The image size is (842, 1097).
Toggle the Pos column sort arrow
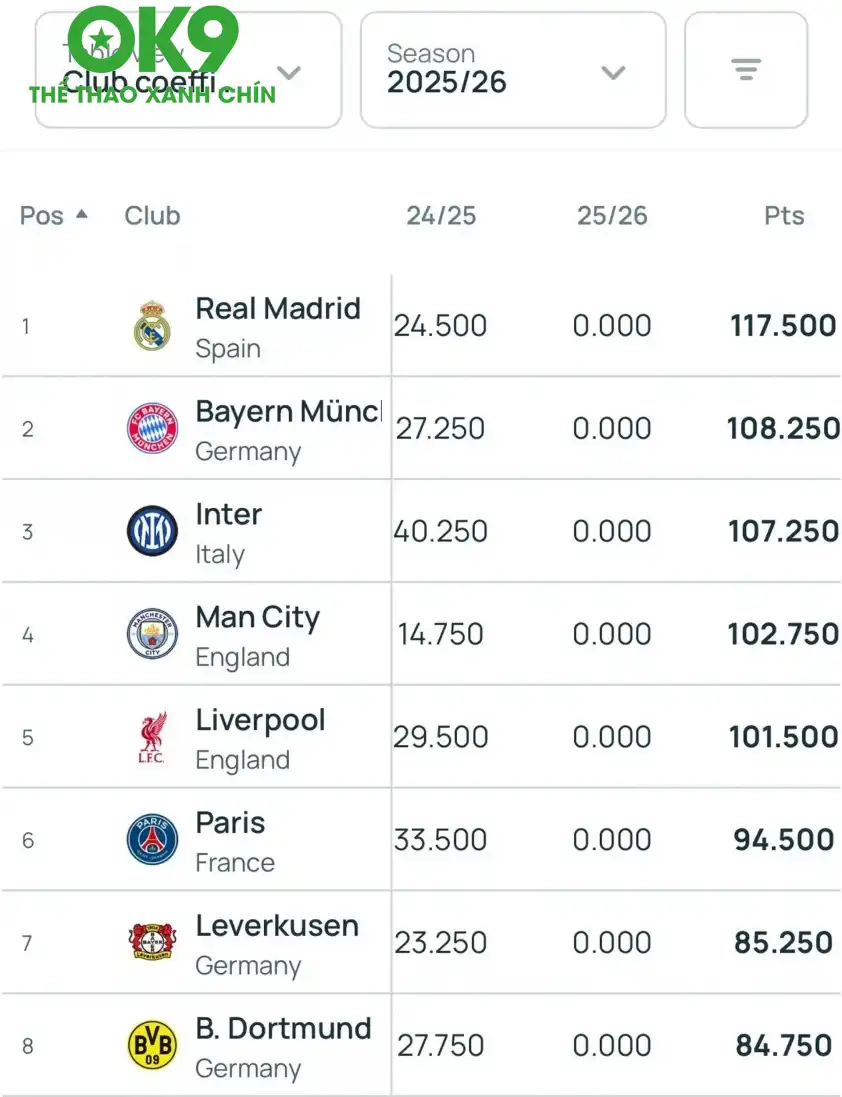pyautogui.click(x=80, y=214)
